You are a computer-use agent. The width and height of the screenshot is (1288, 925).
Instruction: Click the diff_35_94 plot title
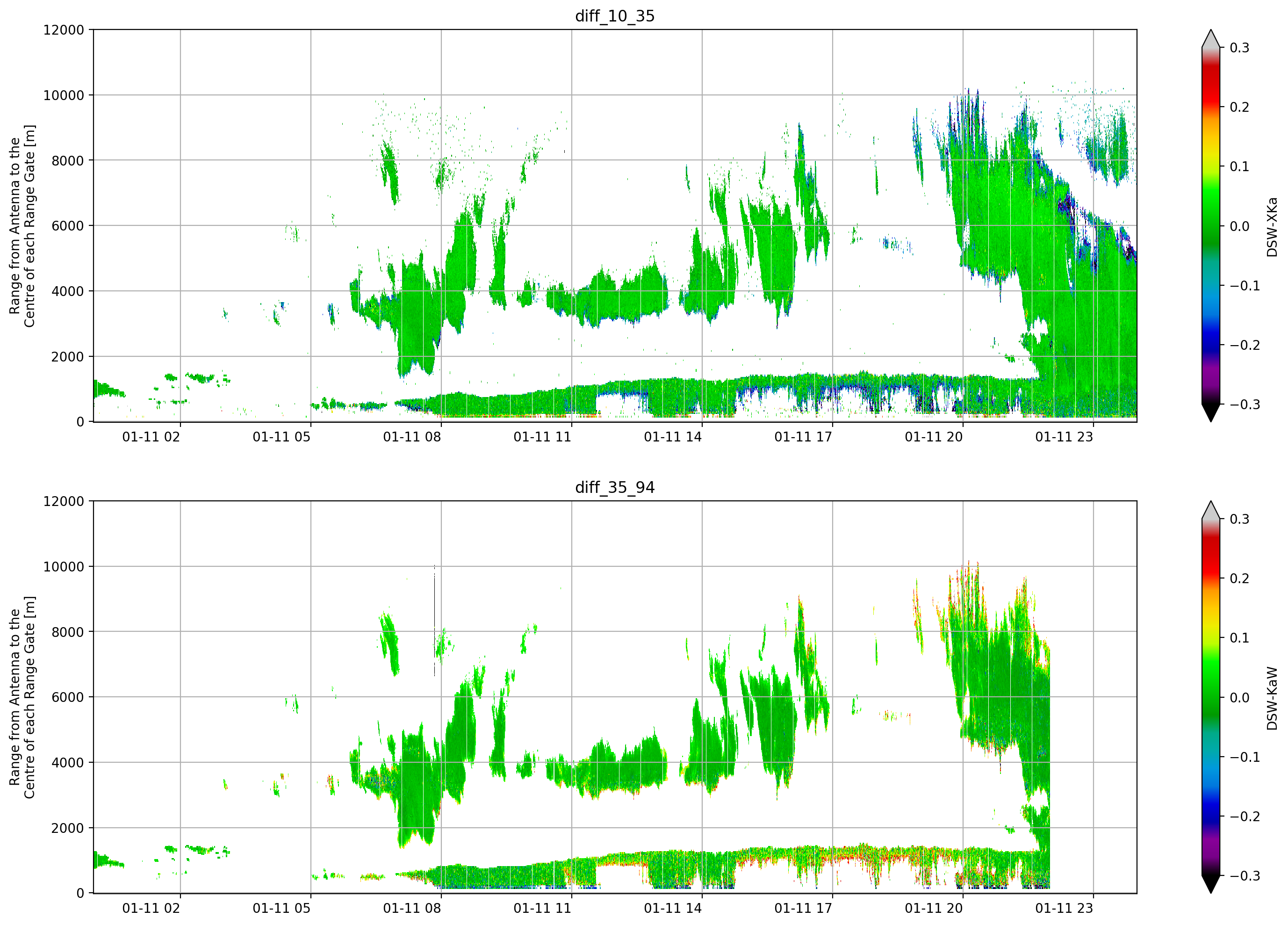pyautogui.click(x=614, y=487)
